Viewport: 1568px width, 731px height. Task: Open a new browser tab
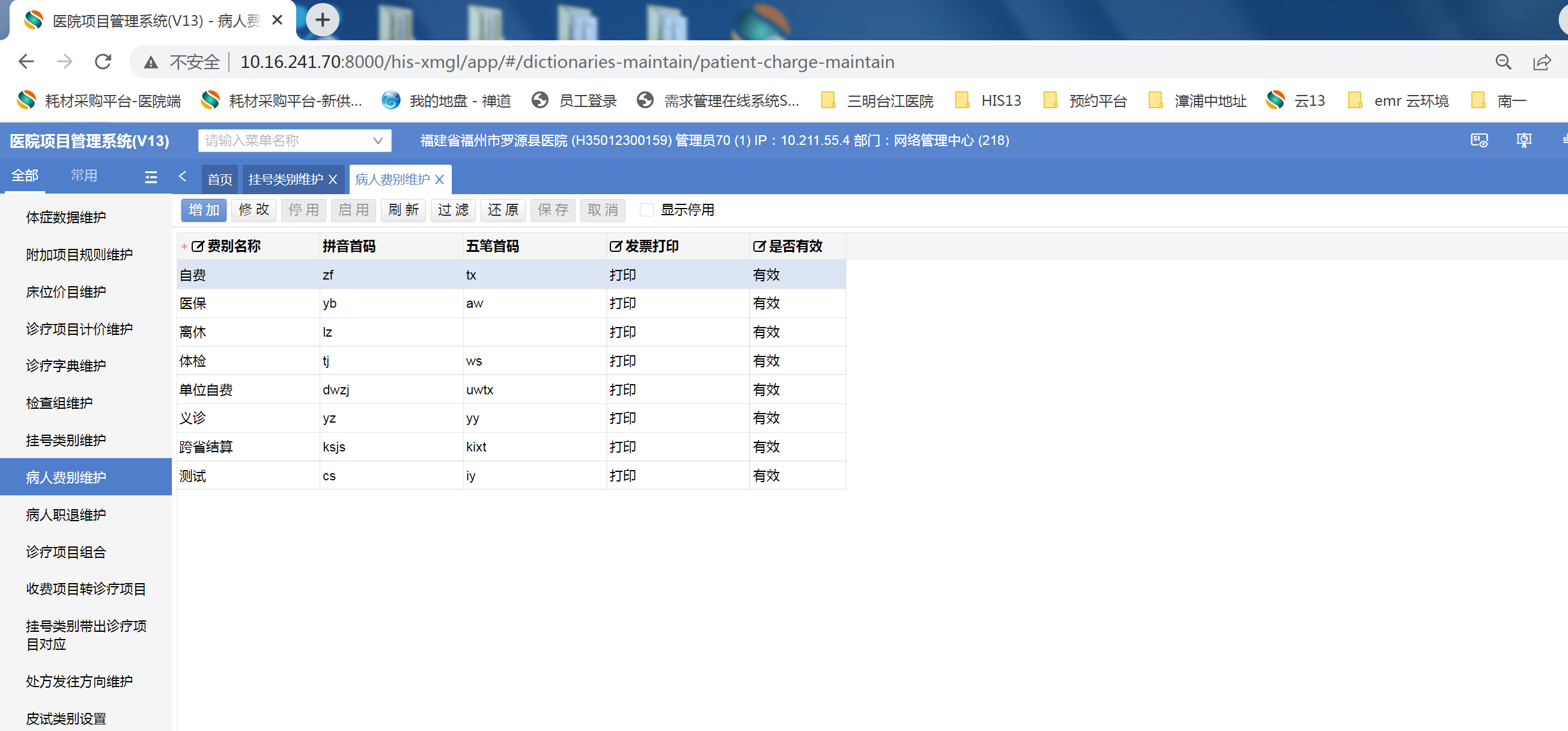(322, 20)
